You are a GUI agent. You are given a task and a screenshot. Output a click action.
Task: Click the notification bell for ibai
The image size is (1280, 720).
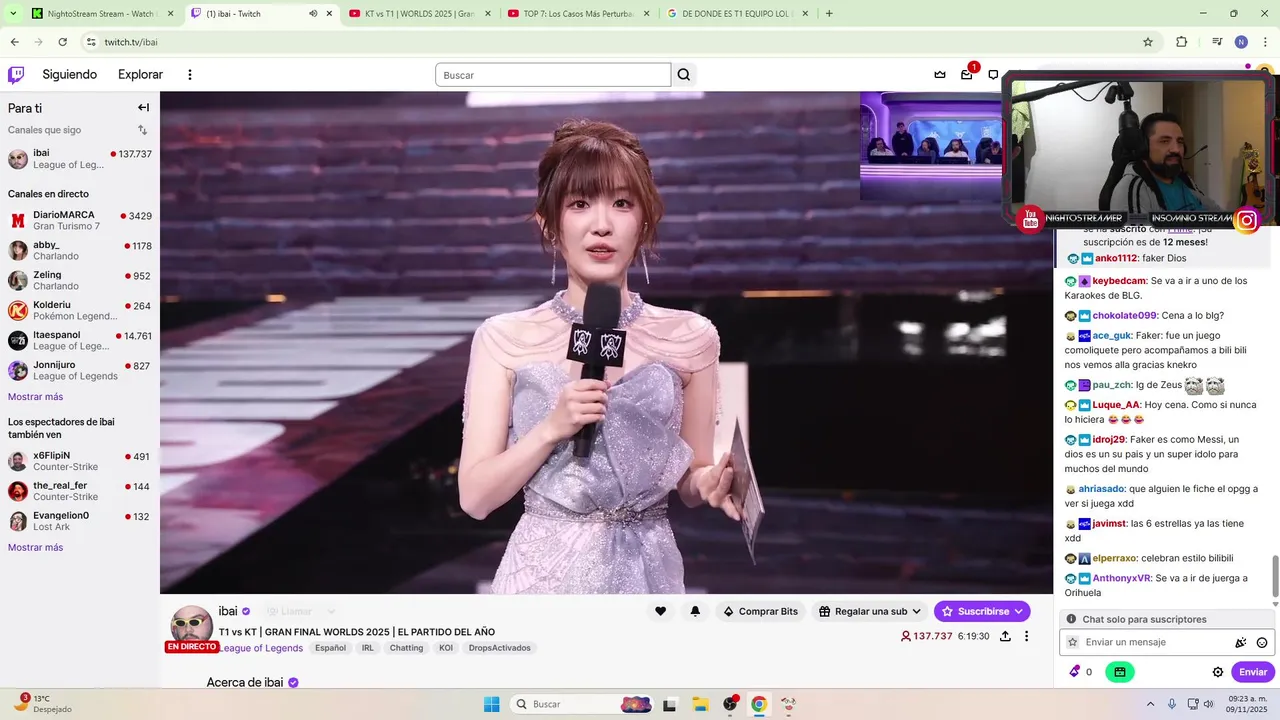tap(695, 611)
